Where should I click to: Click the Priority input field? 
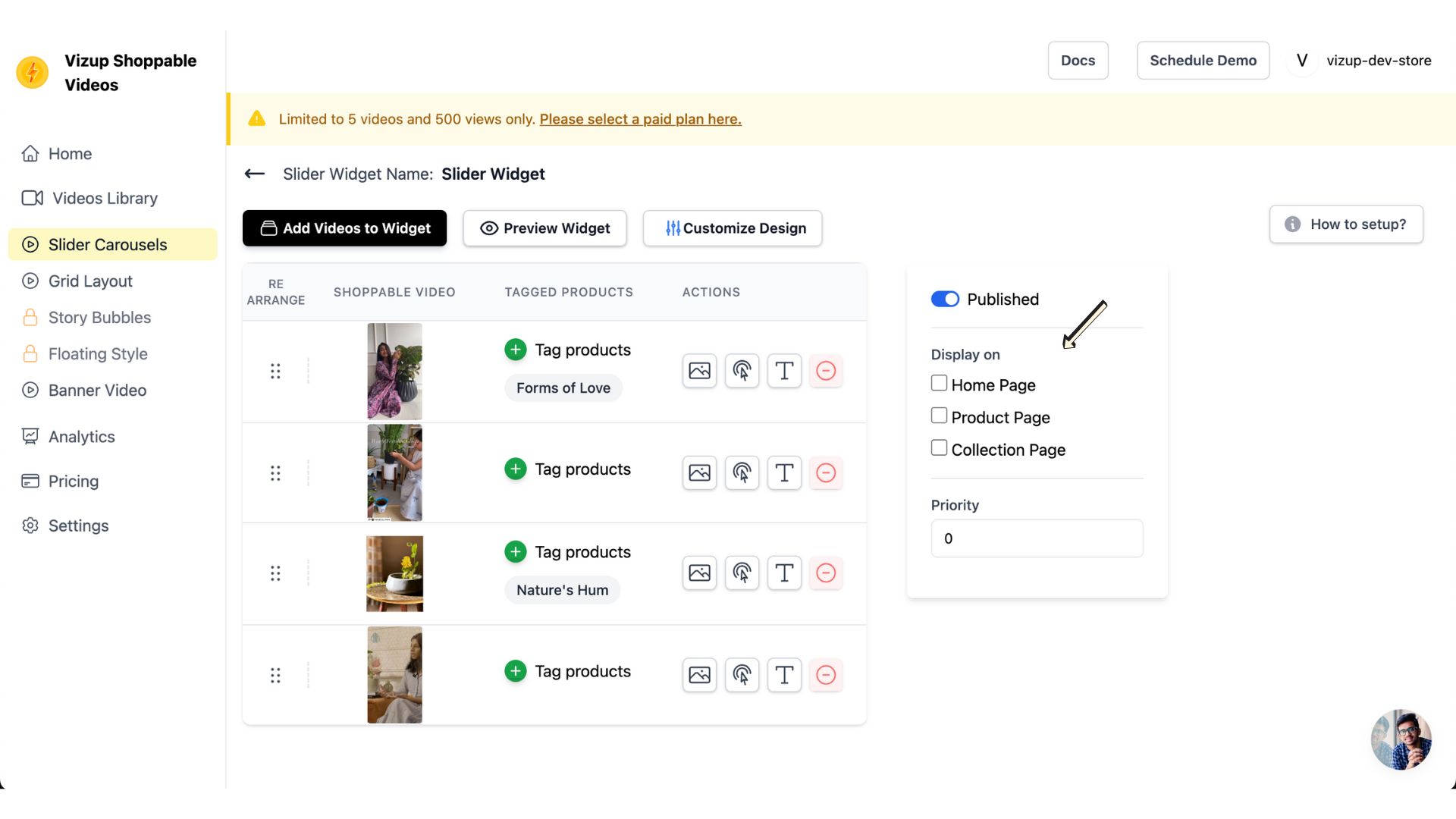1036,538
